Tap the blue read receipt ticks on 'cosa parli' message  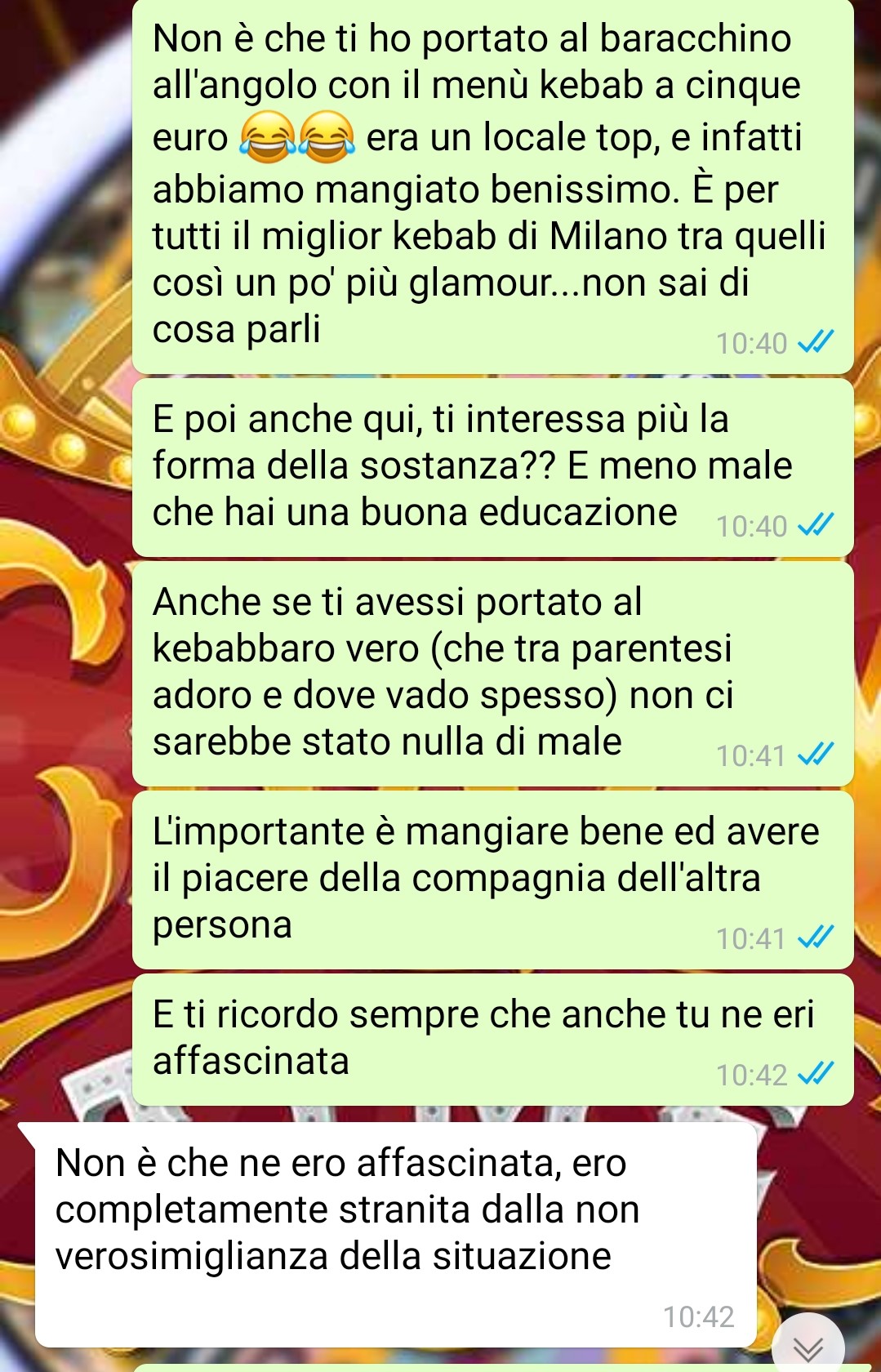(816, 341)
